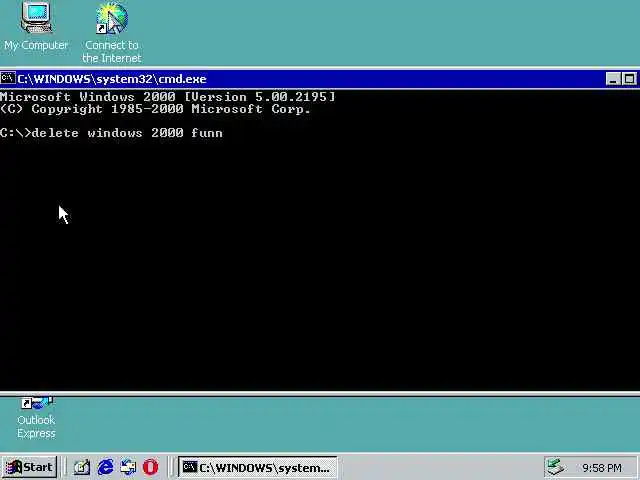Click the Show Desktop quick launch icon
The width and height of the screenshot is (640, 480).
[81, 467]
